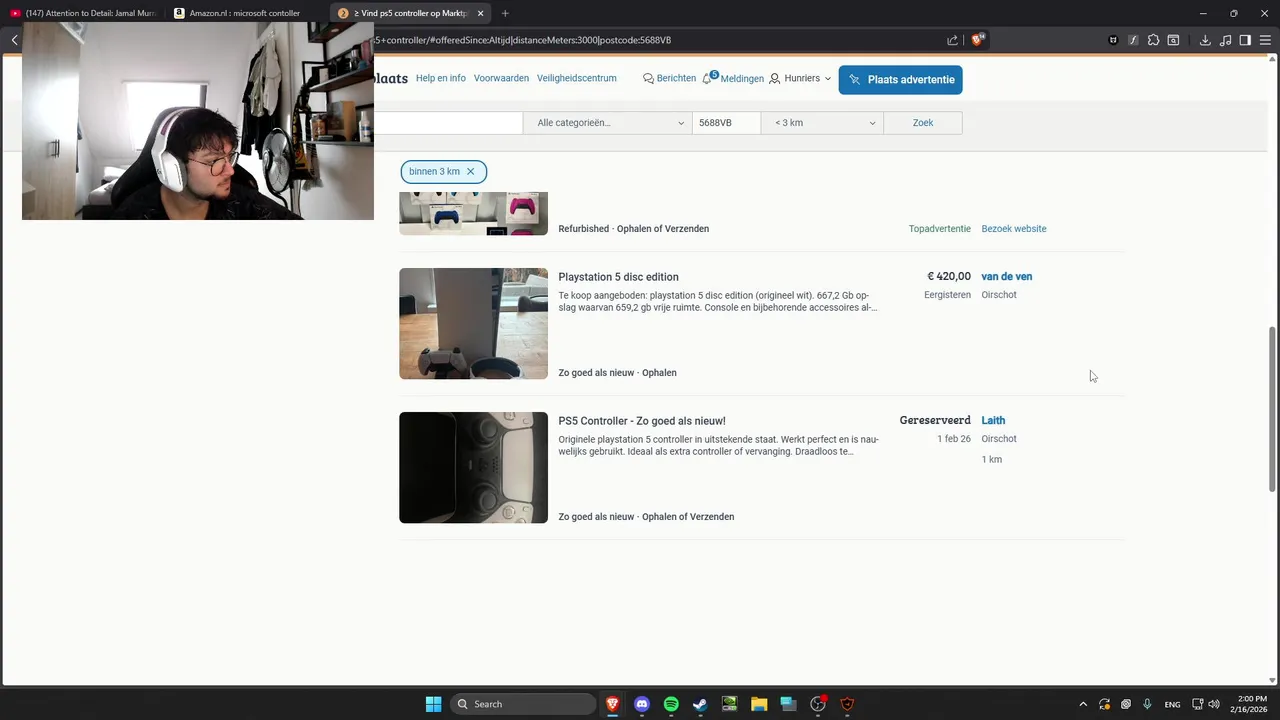Screen dimensions: 1280x720
Task: Click the Brave Shields lion icon
Action: click(x=978, y=40)
